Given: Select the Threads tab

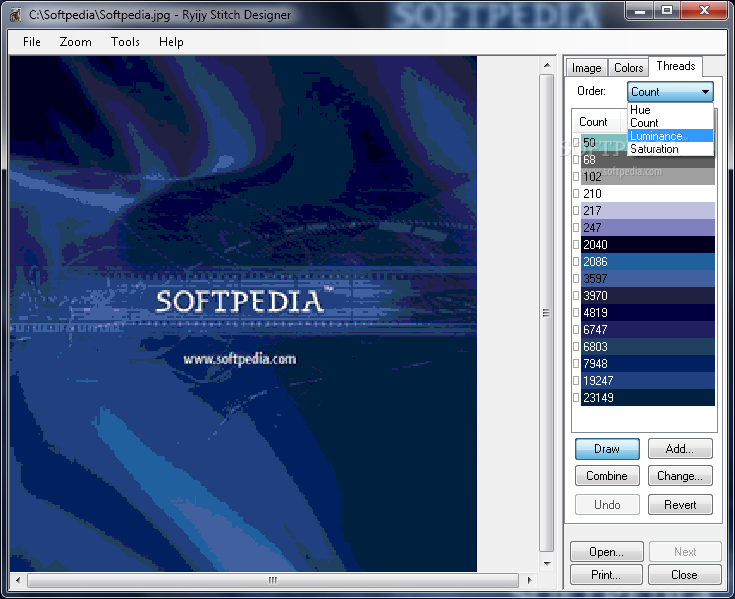Looking at the screenshot, I should [x=675, y=66].
